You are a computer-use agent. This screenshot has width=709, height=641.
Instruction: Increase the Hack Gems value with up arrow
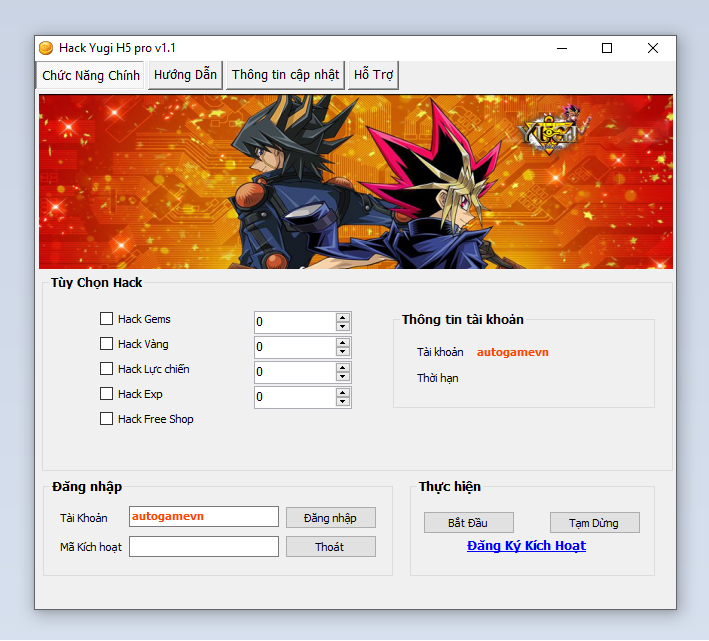click(343, 317)
